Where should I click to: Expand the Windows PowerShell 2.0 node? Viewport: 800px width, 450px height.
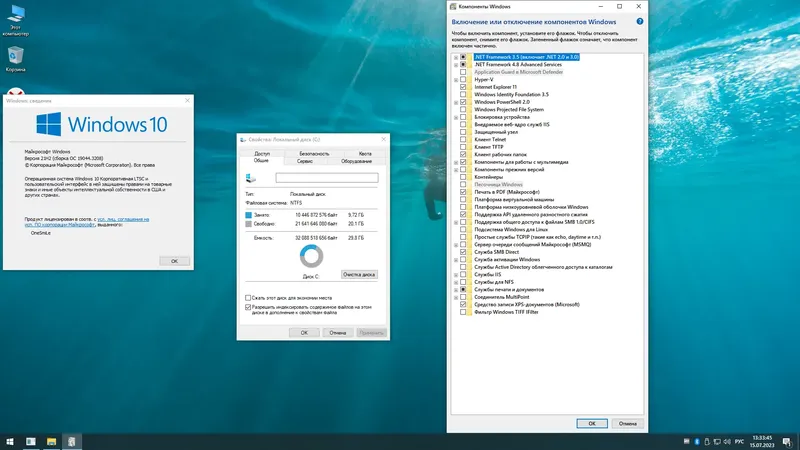456,102
